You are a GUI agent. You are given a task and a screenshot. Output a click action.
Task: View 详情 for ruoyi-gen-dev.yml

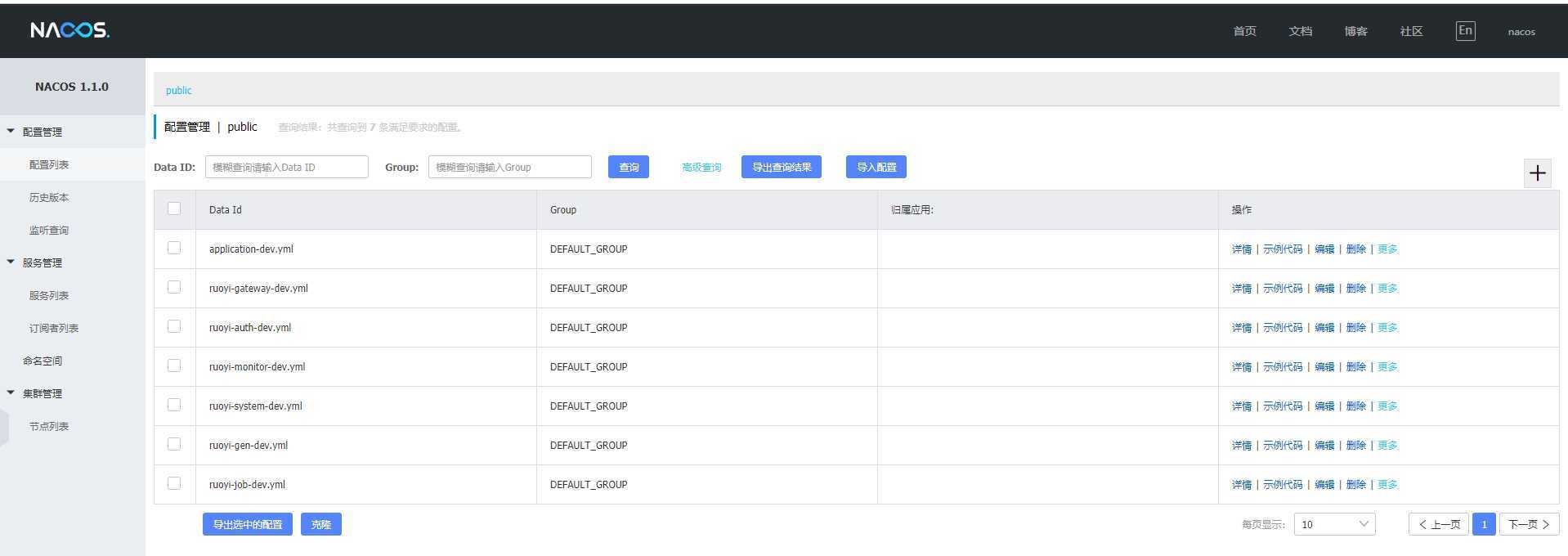click(x=1242, y=446)
